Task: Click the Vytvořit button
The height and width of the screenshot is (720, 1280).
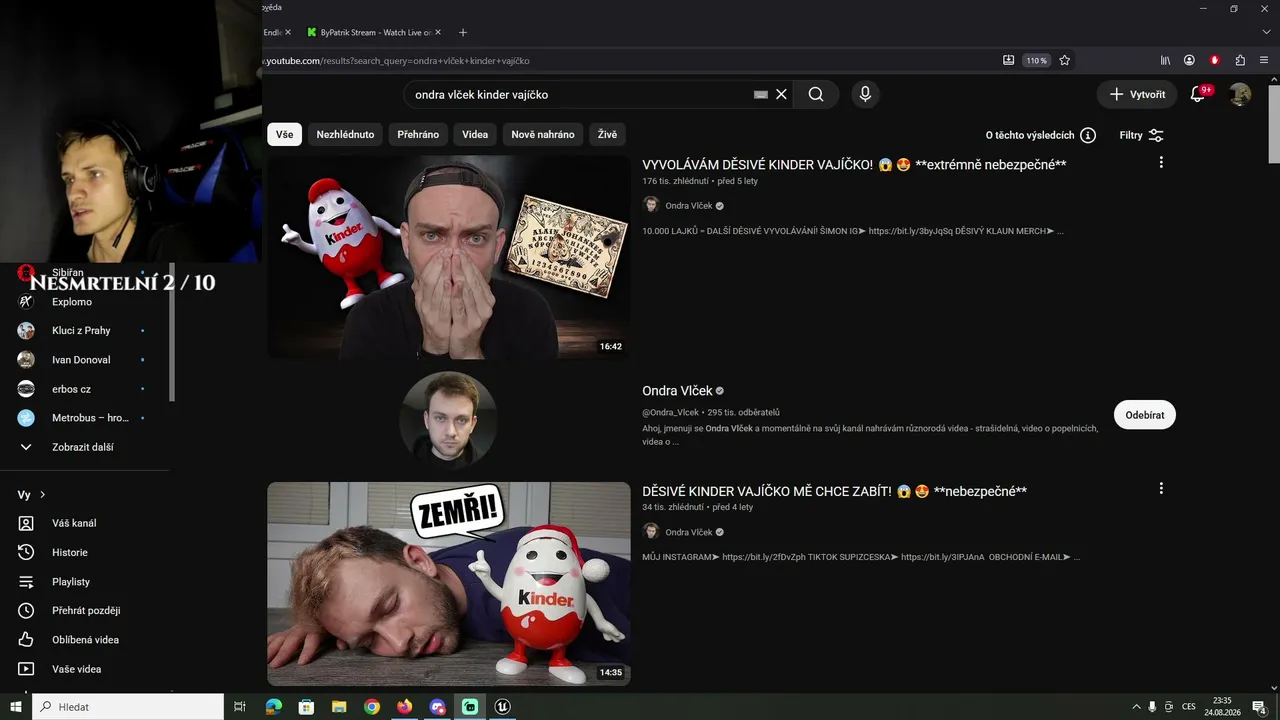Action: coord(1138,94)
